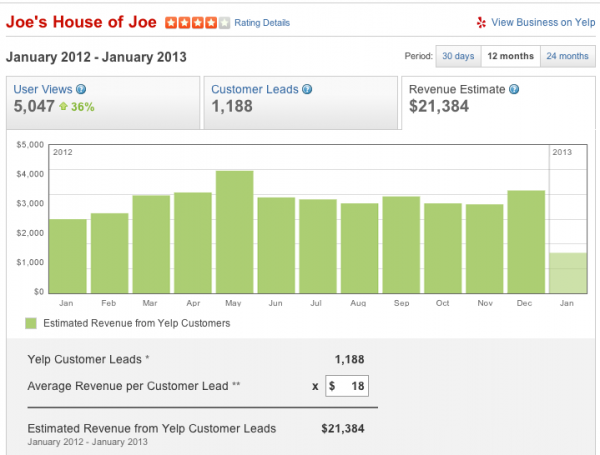Viewport: 600px width, 455px height.
Task: Click the May 2012 revenue bar
Action: pos(235,232)
